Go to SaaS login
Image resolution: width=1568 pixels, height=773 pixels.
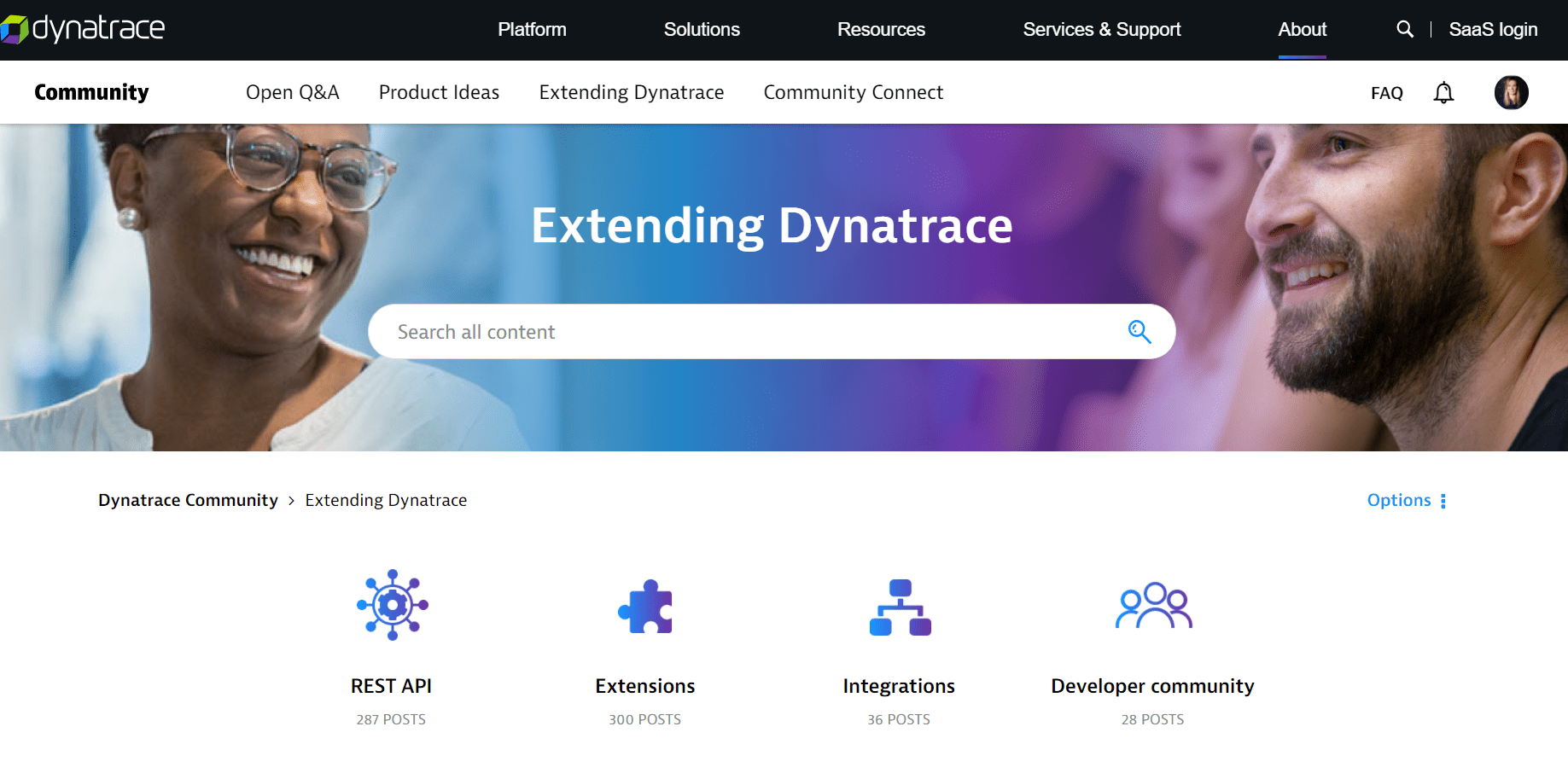click(x=1493, y=29)
